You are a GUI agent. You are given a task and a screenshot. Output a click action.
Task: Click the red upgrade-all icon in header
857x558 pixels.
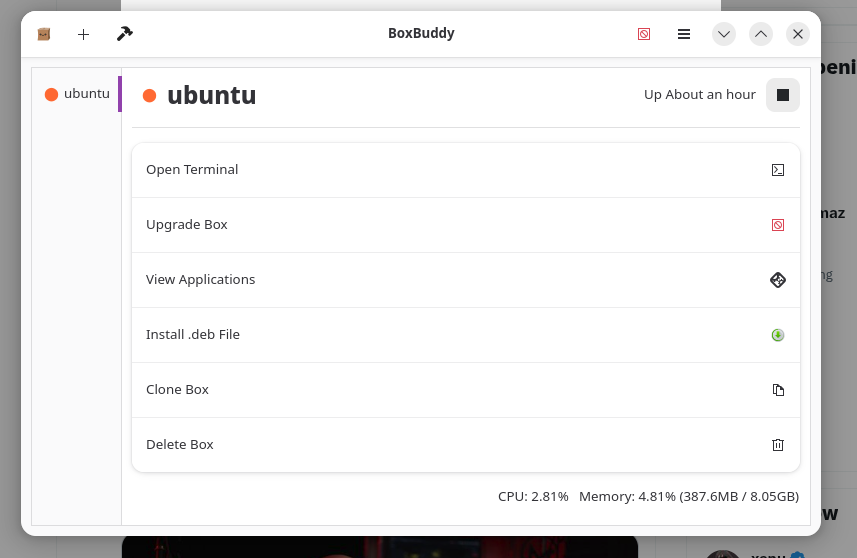coord(644,34)
